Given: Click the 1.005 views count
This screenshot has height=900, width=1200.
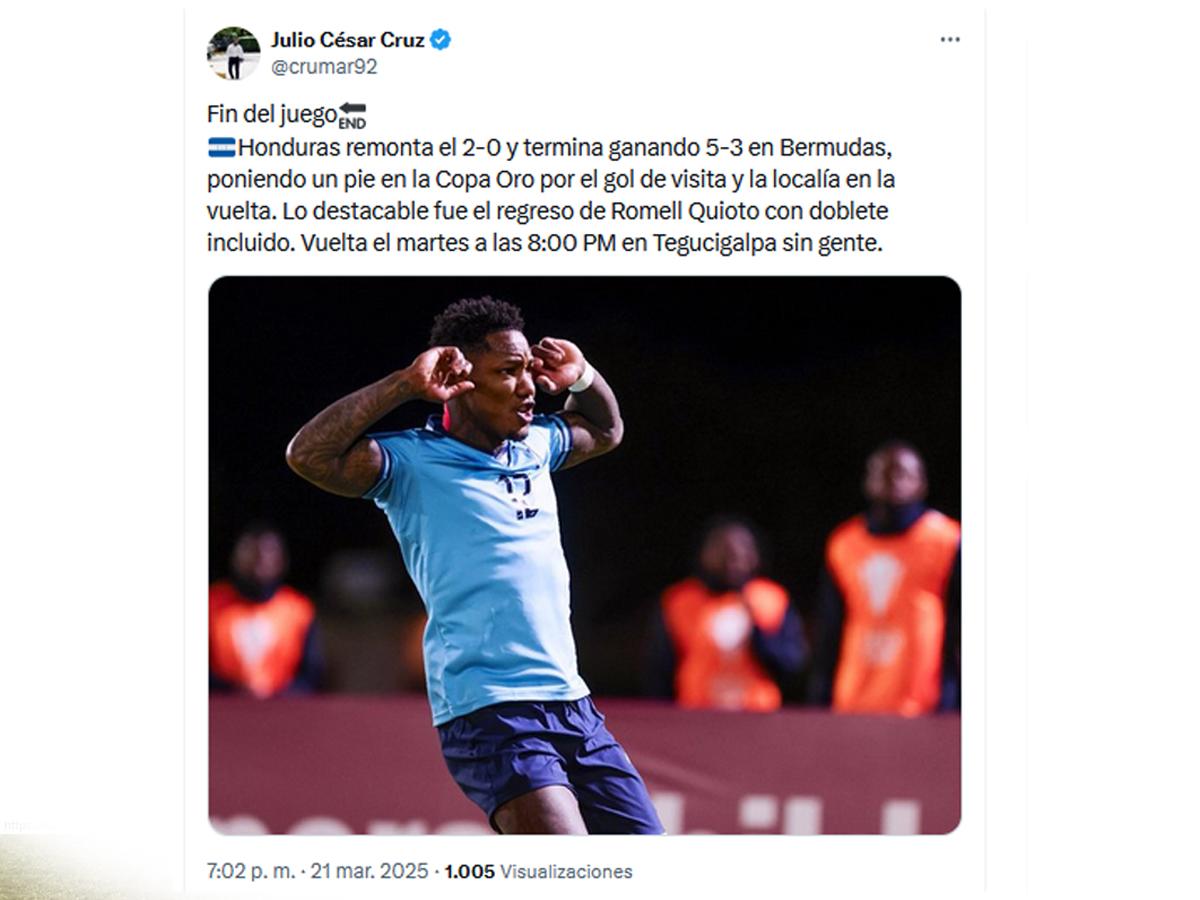Looking at the screenshot, I should 469,871.
